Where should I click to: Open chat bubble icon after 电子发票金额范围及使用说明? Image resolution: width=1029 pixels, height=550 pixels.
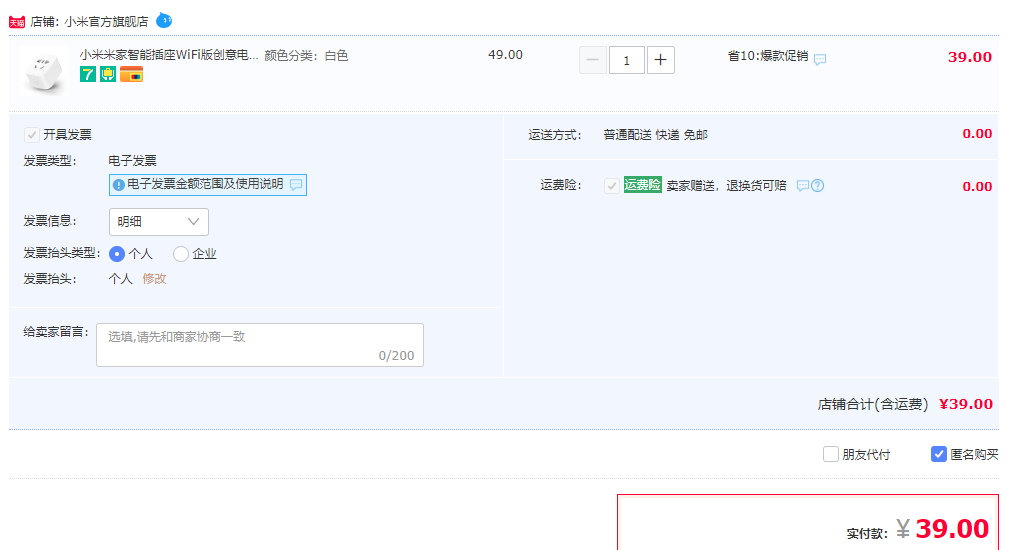pos(296,184)
